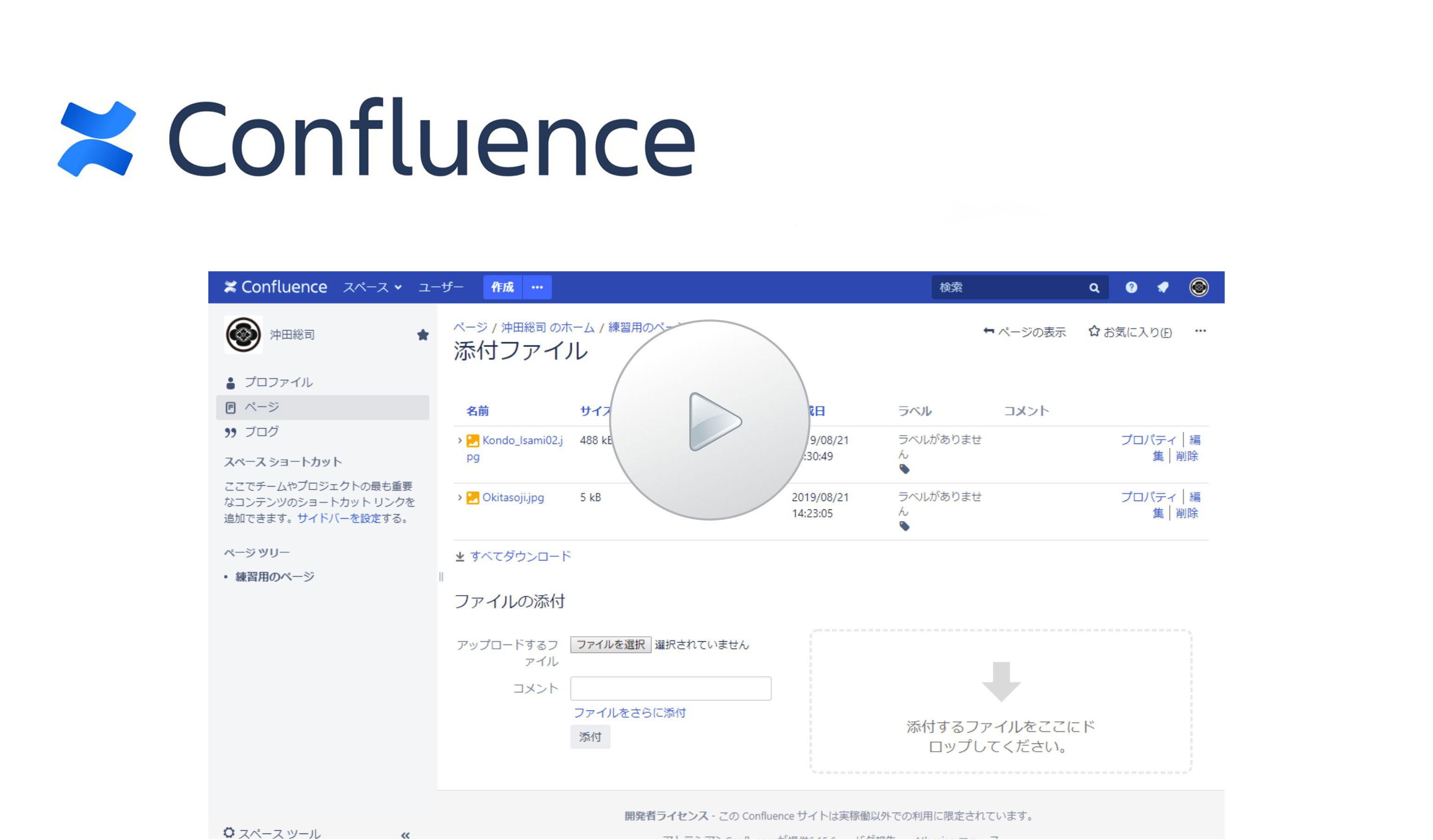Image resolution: width=1433 pixels, height=840 pixels.
Task: Open プロパティ for Okitasoji.jpg
Action: pos(1148,497)
